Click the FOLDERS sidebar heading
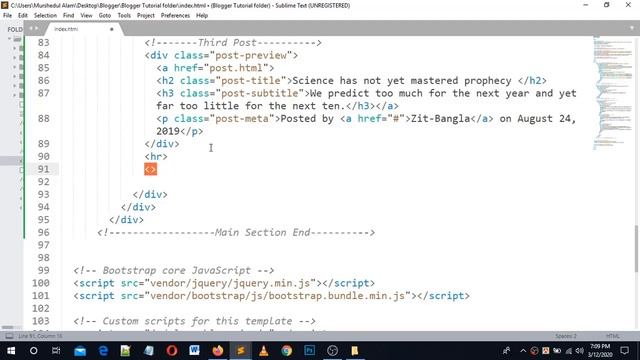Viewport: 640px width, 360px height. click(x=15, y=29)
